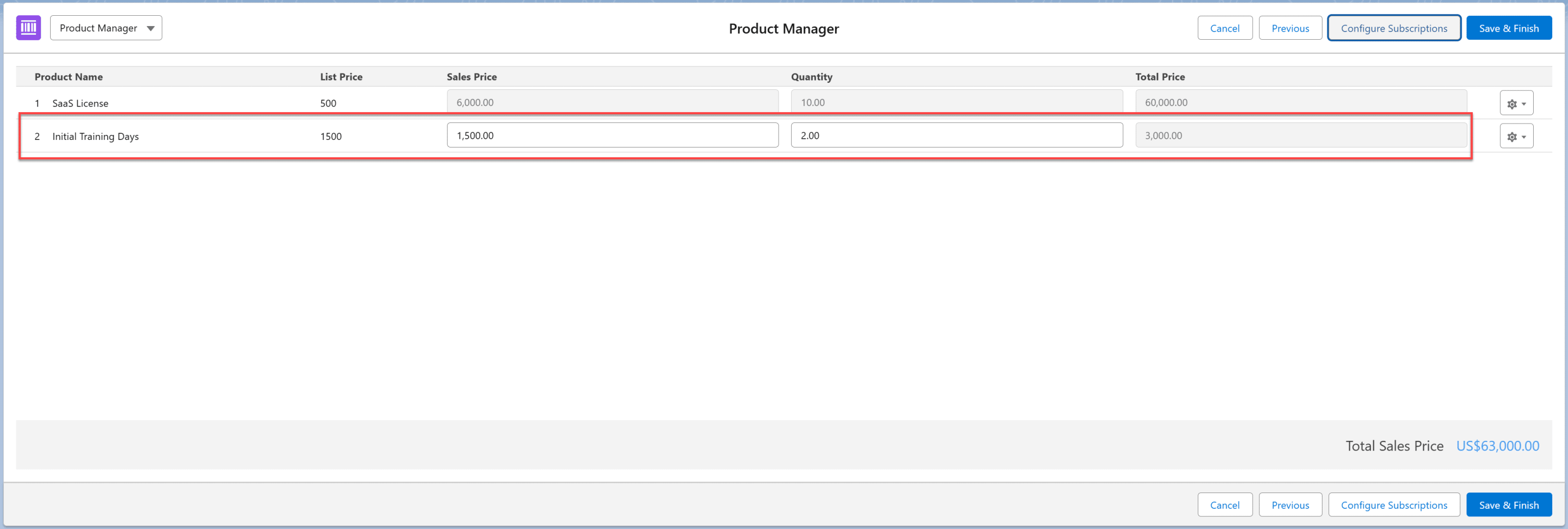Click the top Configure Subscriptions button
Screen dimensions: 1568x529
1393,28
